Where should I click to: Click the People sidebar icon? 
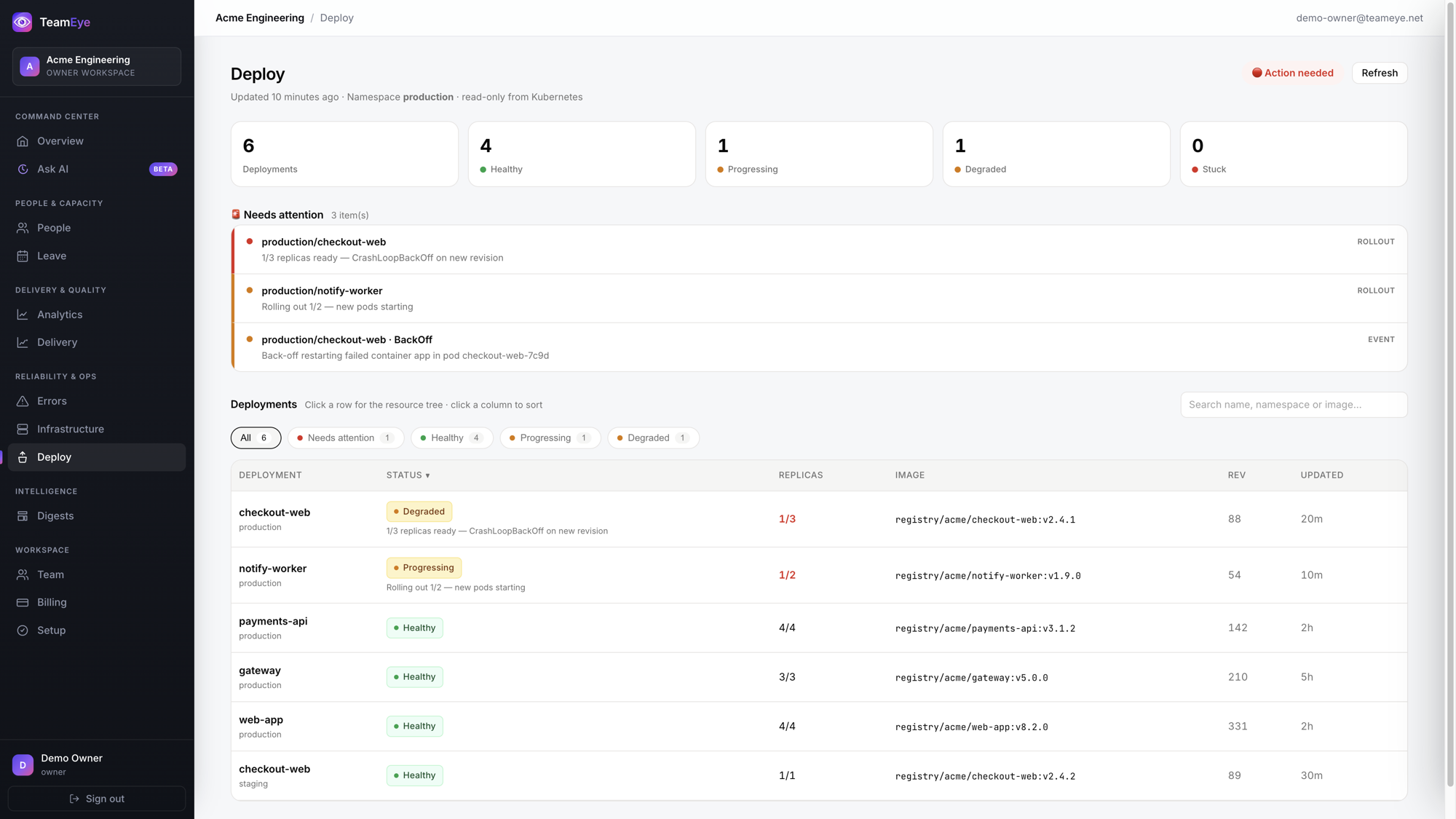(23, 228)
